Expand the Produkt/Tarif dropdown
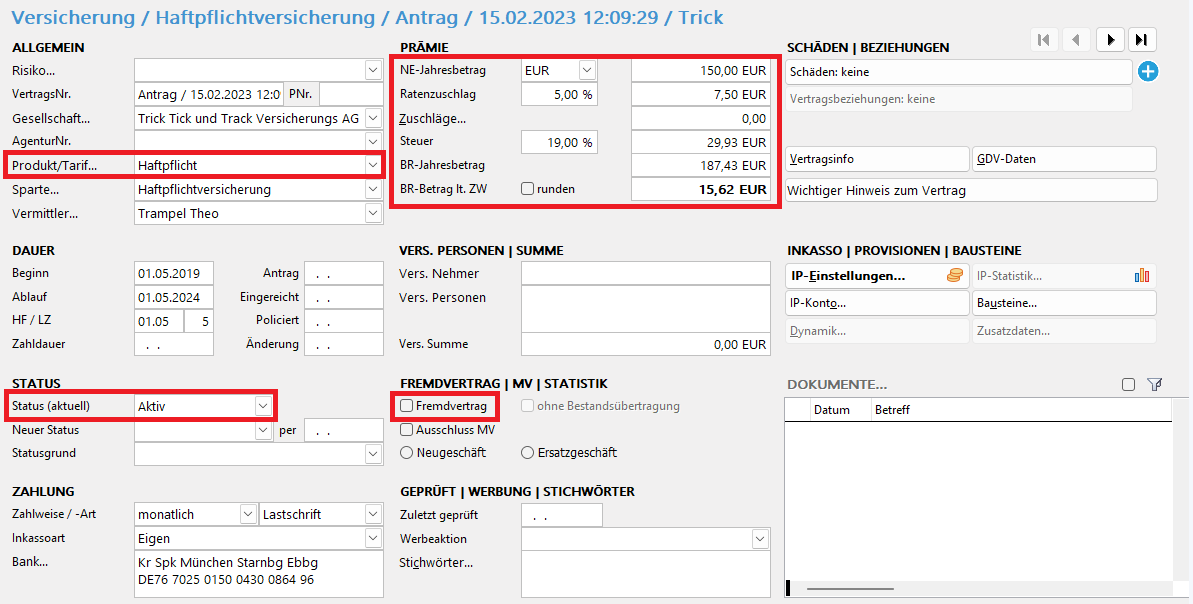The width and height of the screenshot is (1193, 604). click(x=373, y=165)
